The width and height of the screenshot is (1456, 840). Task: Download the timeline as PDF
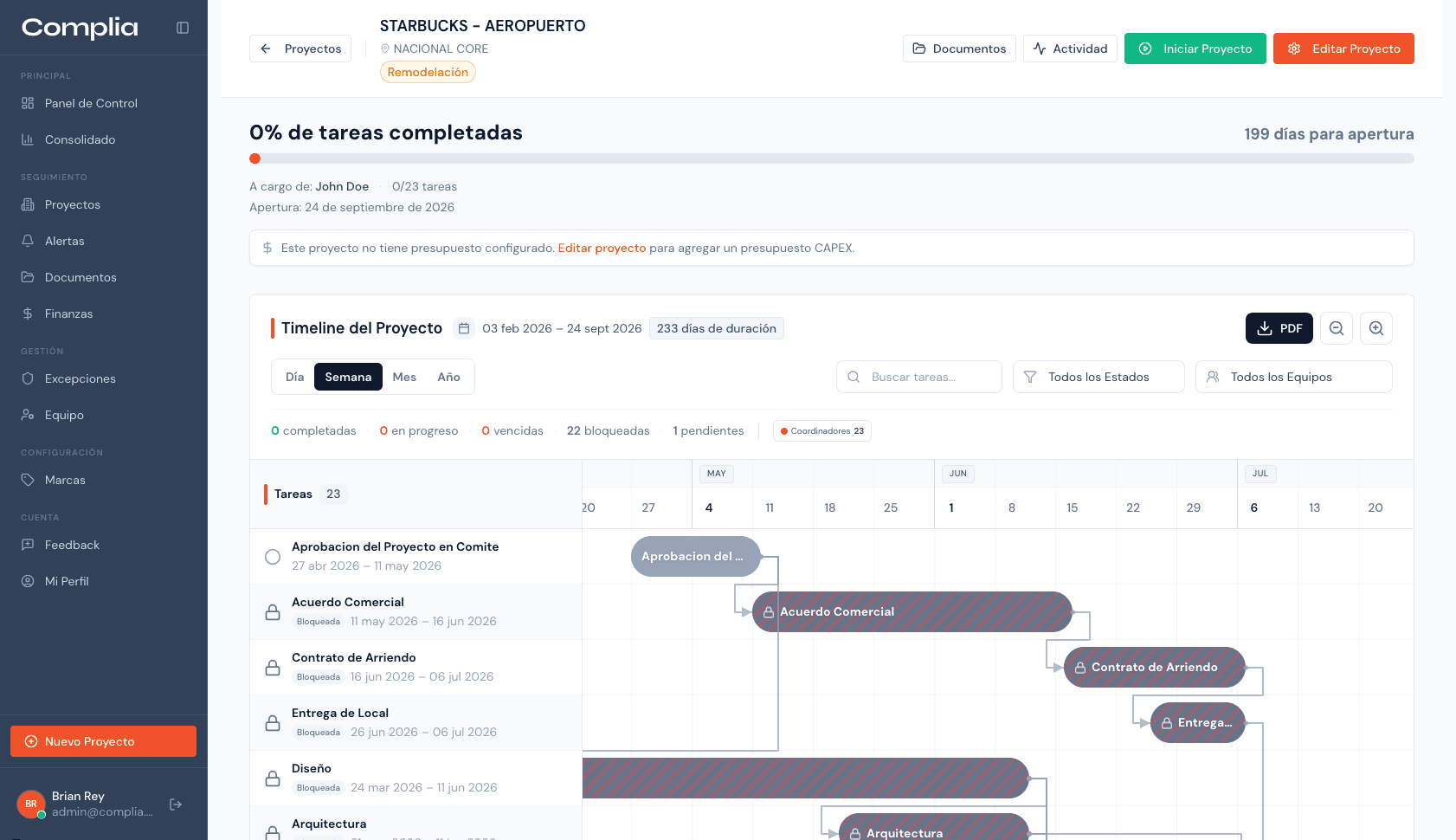[1279, 328]
